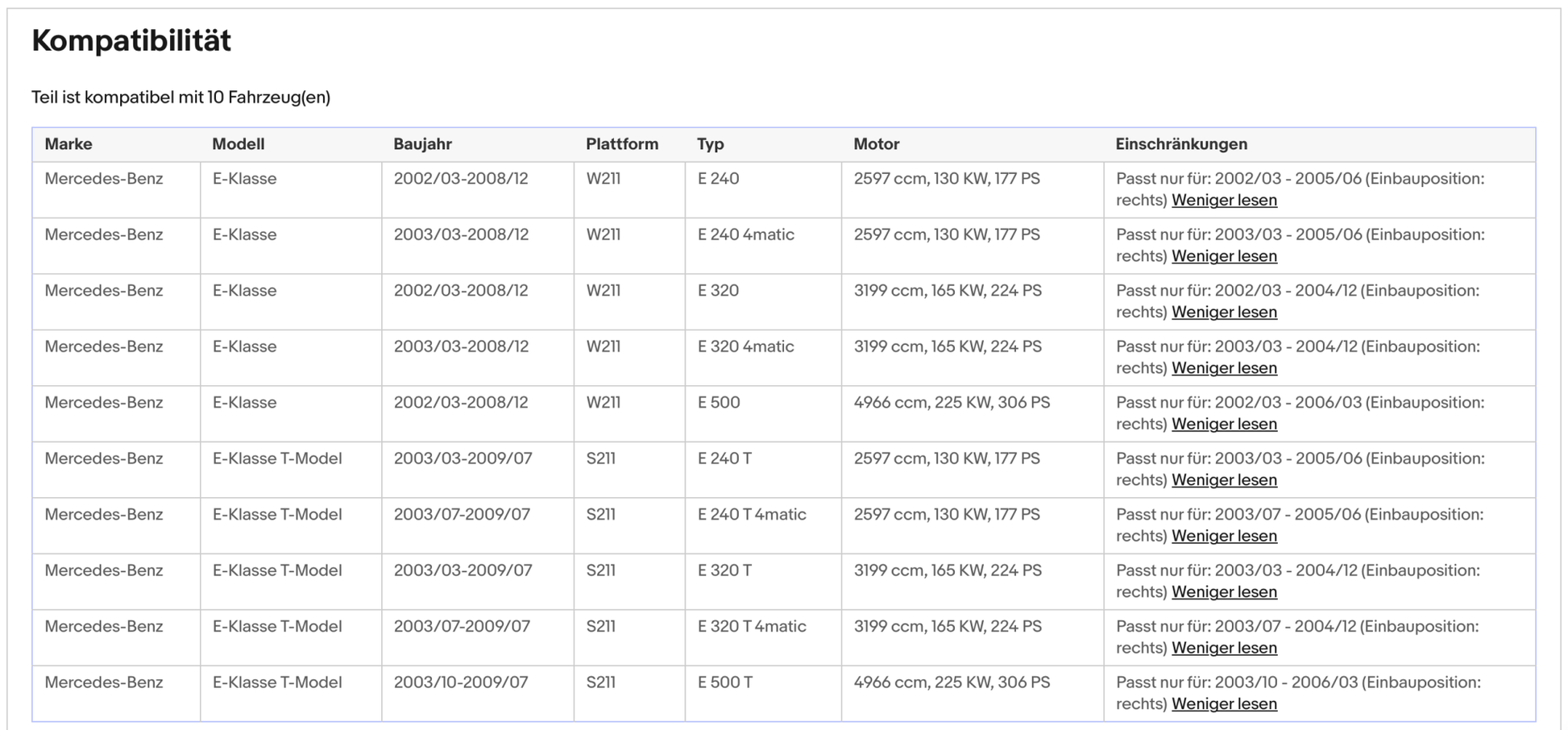Click 'Weniger lesen' for E 320 4matic
1568x730 pixels.
[1223, 368]
